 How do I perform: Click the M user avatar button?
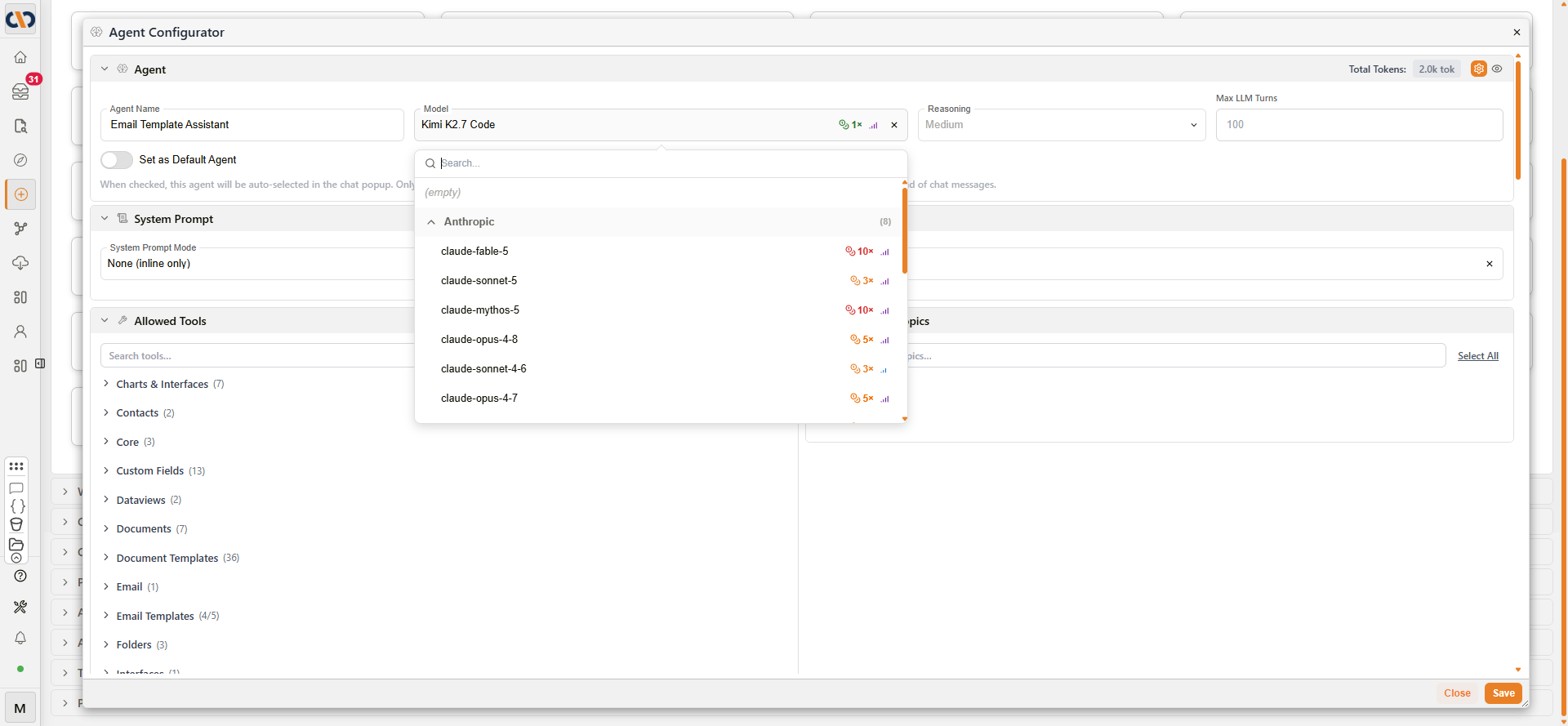point(20,708)
